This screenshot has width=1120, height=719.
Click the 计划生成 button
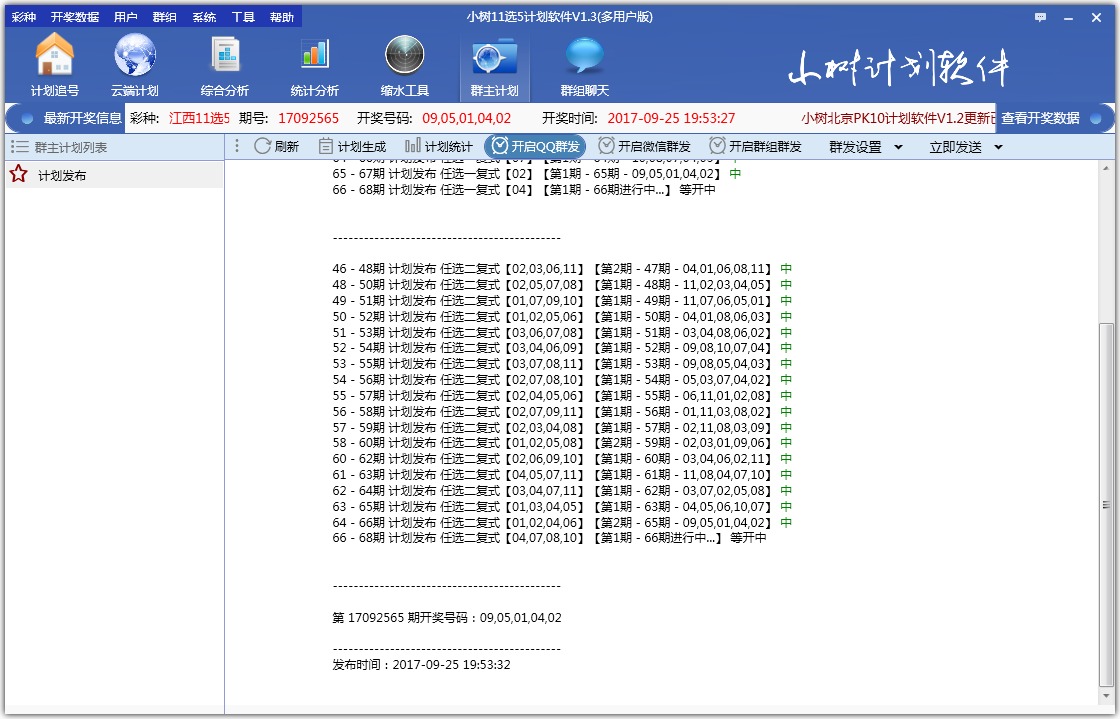click(357, 146)
